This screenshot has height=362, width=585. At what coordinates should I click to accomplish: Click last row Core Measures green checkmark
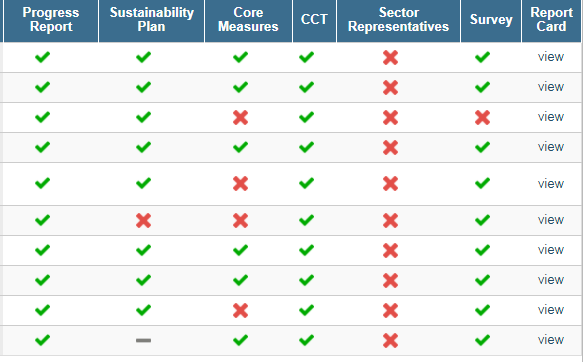240,340
